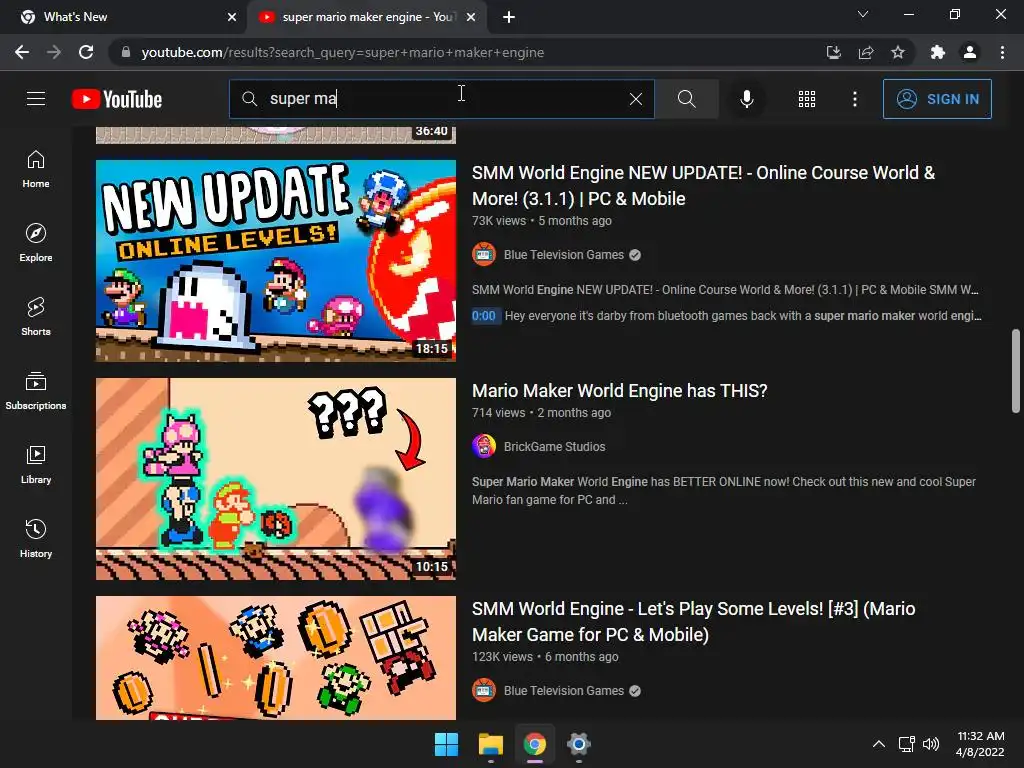The height and width of the screenshot is (768, 1024).
Task: Open the tab search chevron
Action: pos(863,14)
